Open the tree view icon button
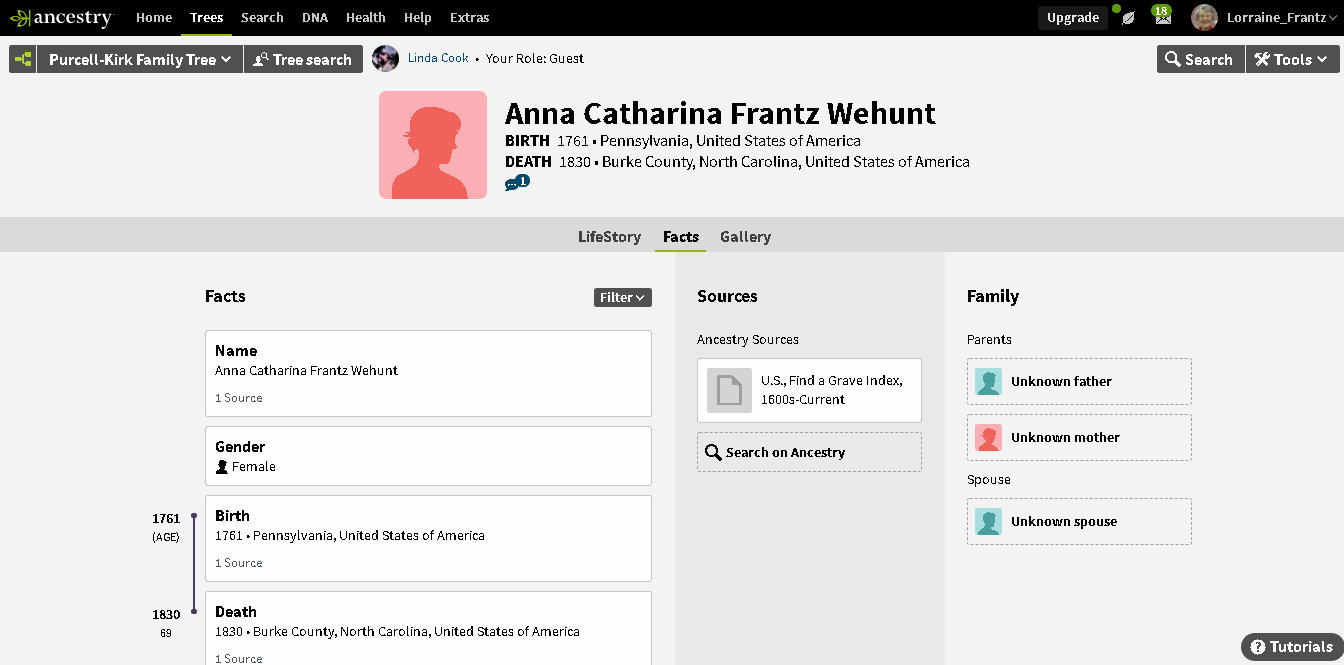 tap(23, 59)
